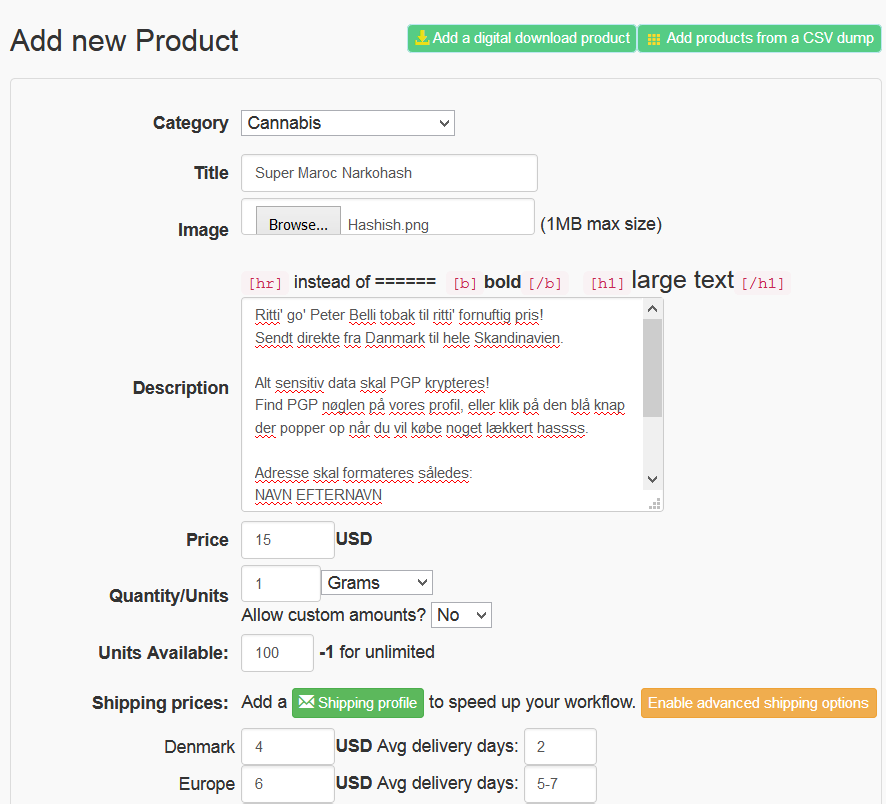
Task: Click Enable advanced shipping options button
Action: tap(758, 703)
